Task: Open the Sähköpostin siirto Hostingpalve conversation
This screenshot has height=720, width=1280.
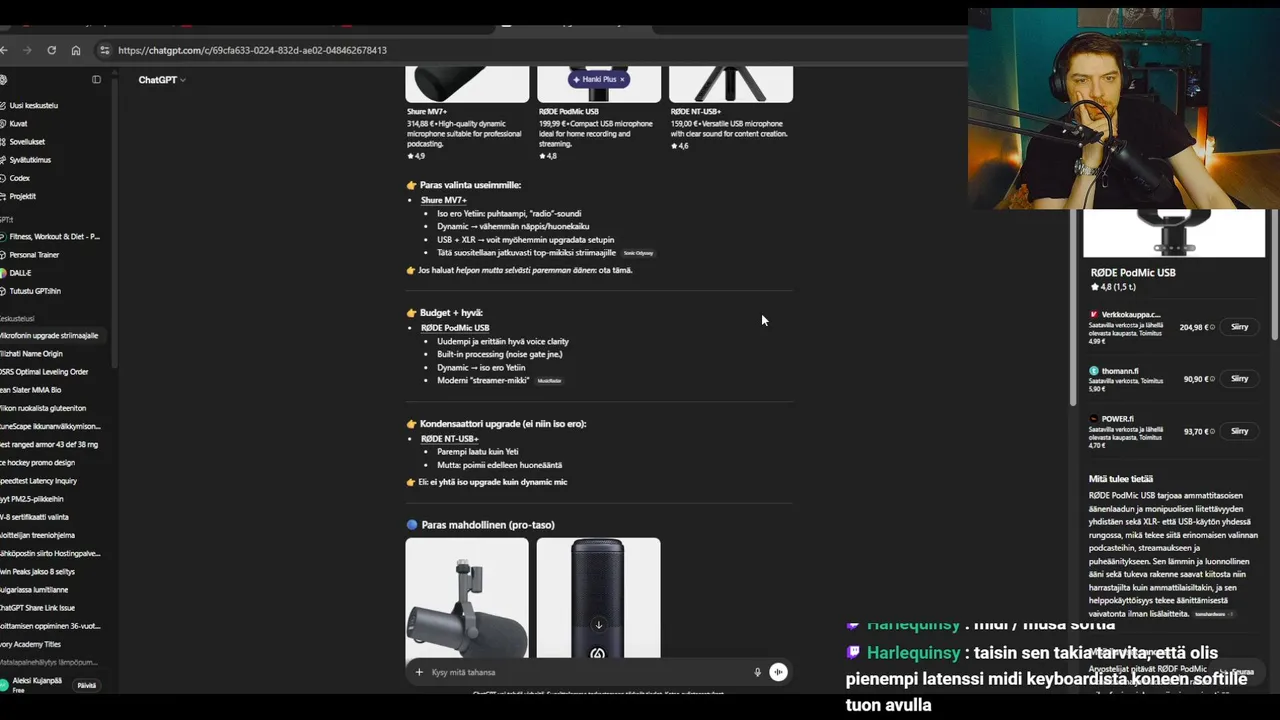Action: tap(50, 553)
